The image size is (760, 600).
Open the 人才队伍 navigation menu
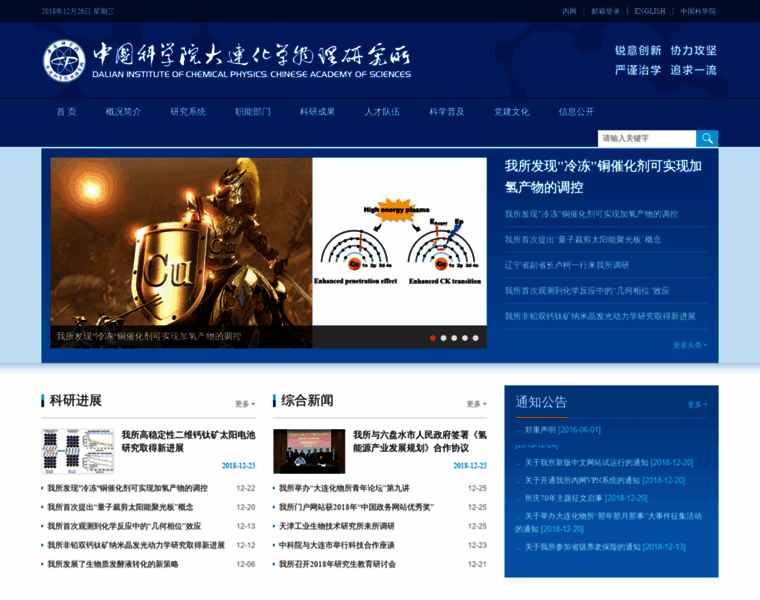382,111
